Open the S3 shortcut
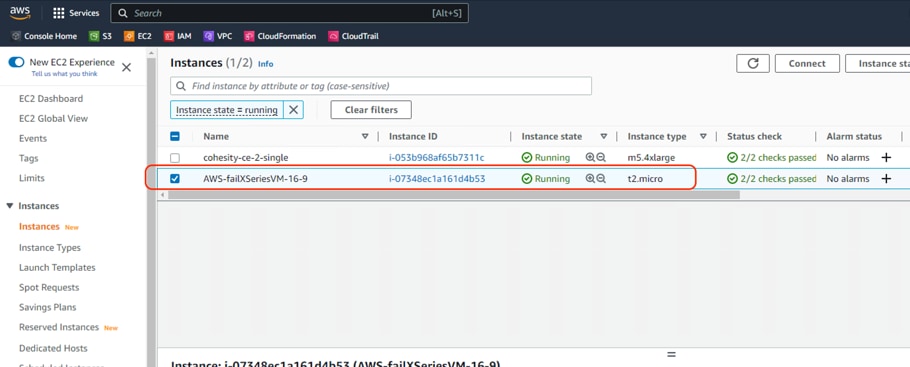This screenshot has width=910, height=367. click(100, 36)
